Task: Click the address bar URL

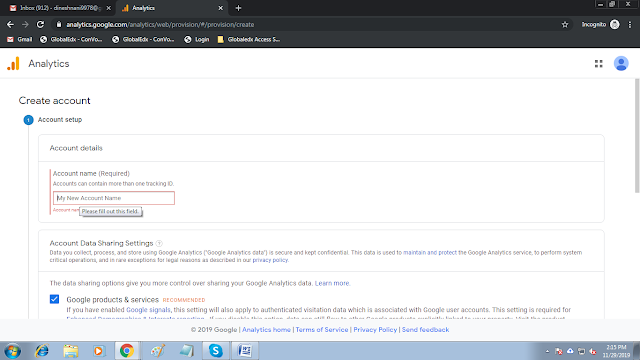Action: tap(160, 24)
